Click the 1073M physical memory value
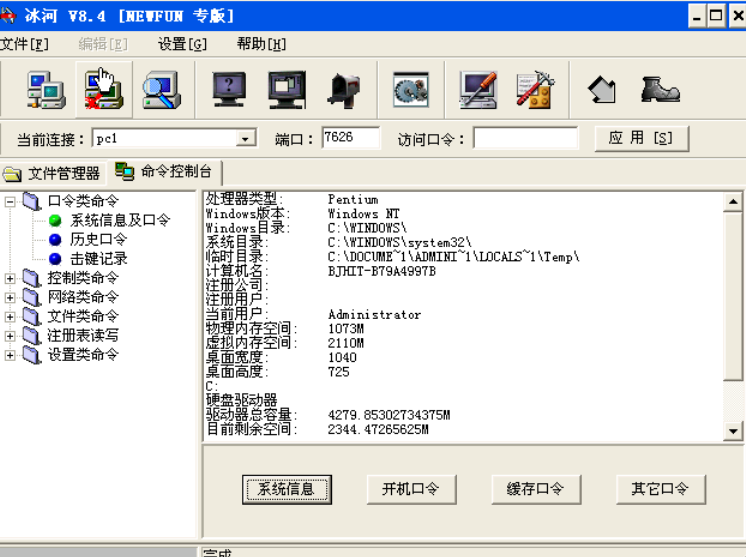This screenshot has height=557, width=746. [346, 329]
